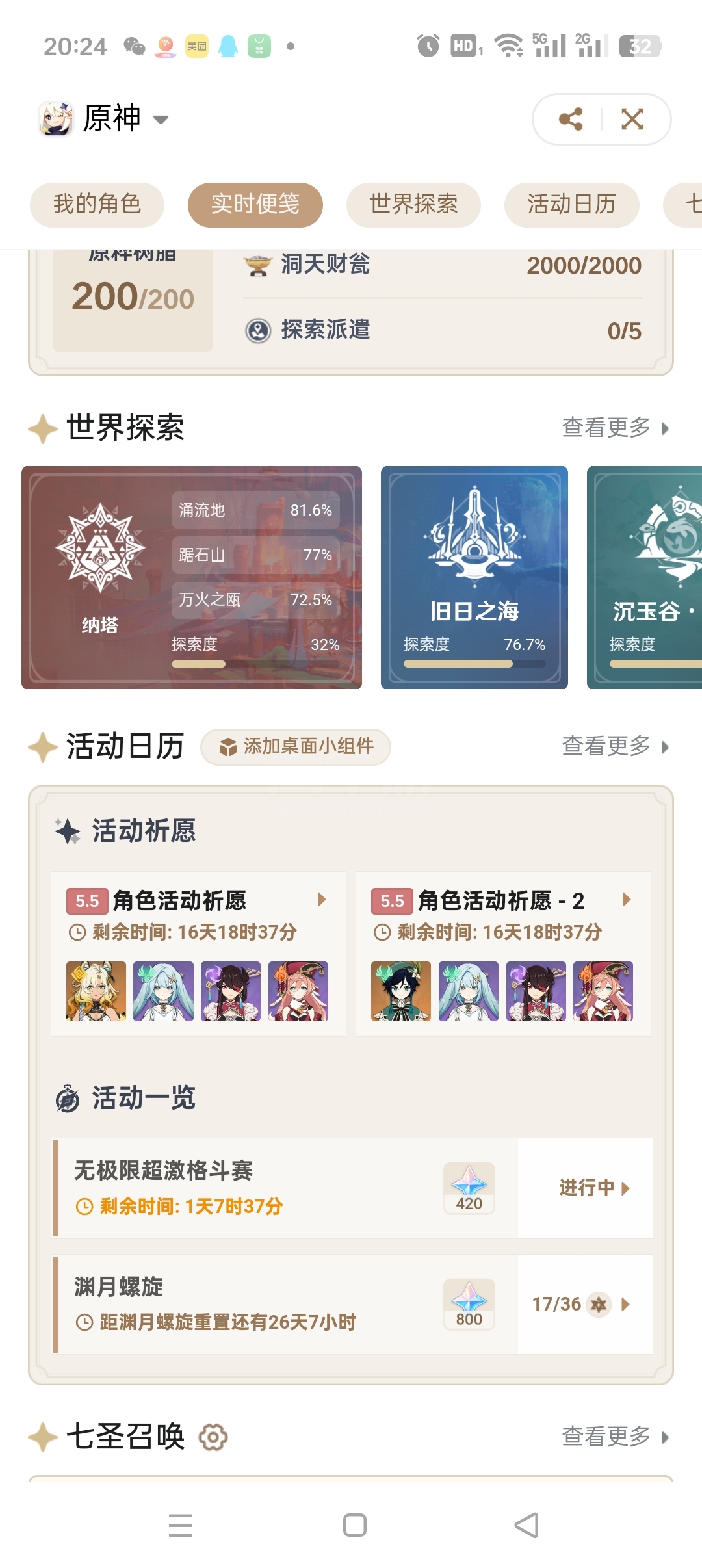The height and width of the screenshot is (1568, 702).
Task: Tap the 420 primogem reward icon
Action: coord(469,1188)
